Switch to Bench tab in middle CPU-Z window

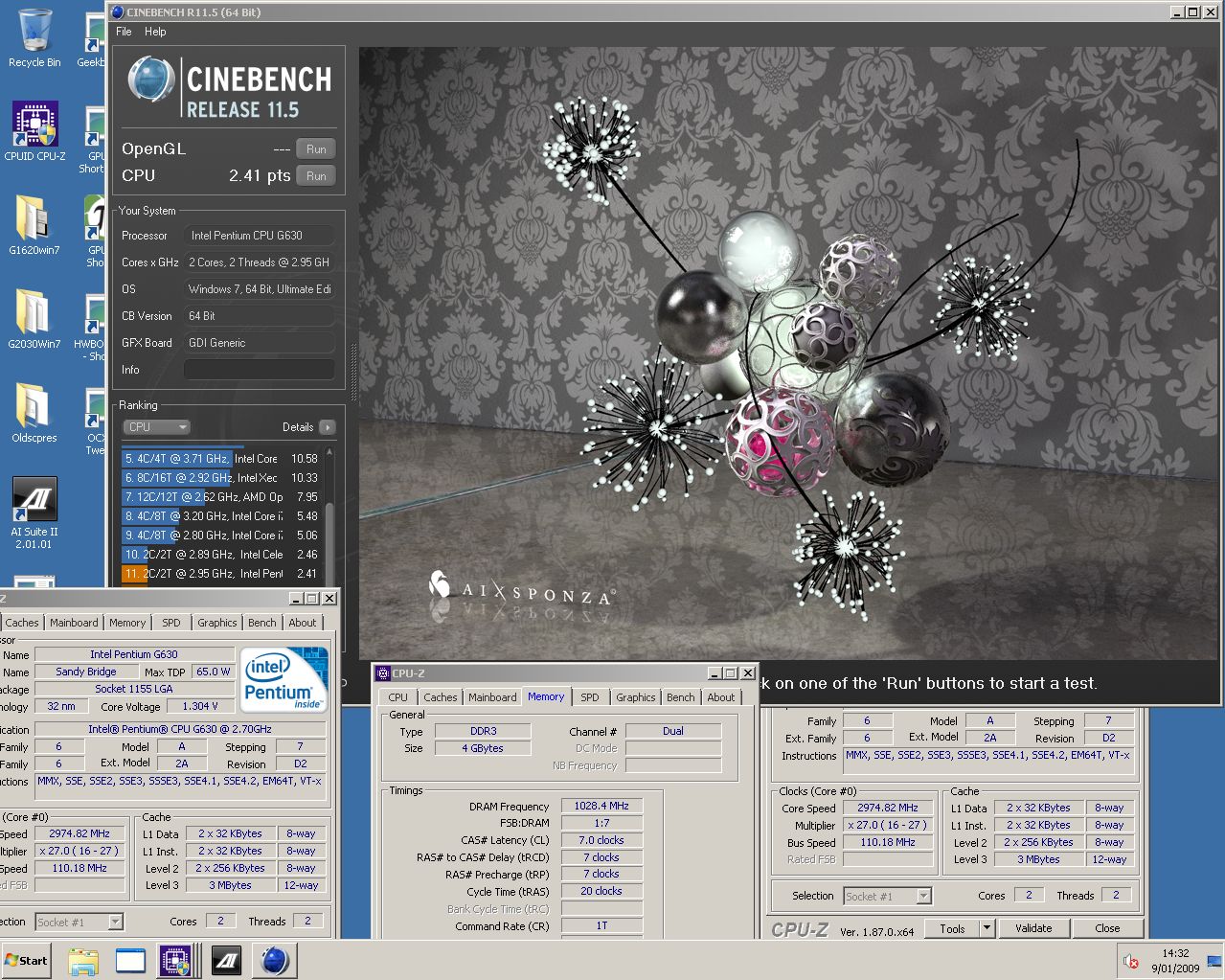[x=681, y=697]
